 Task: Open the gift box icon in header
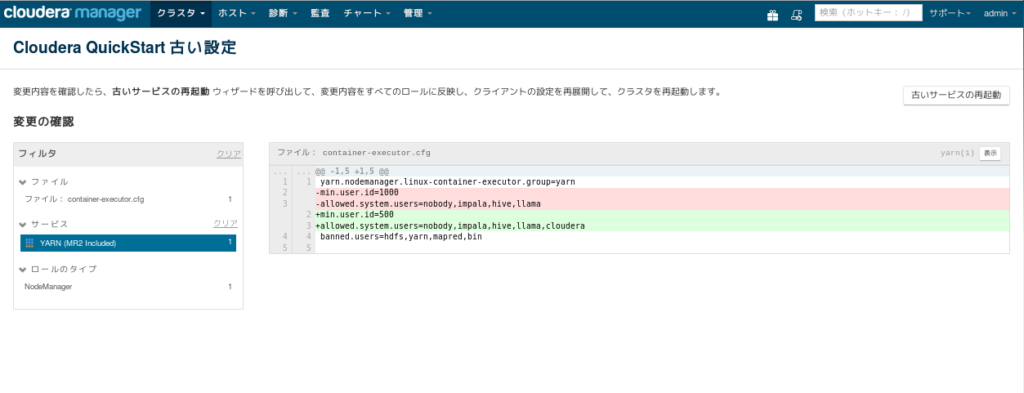[x=773, y=14]
